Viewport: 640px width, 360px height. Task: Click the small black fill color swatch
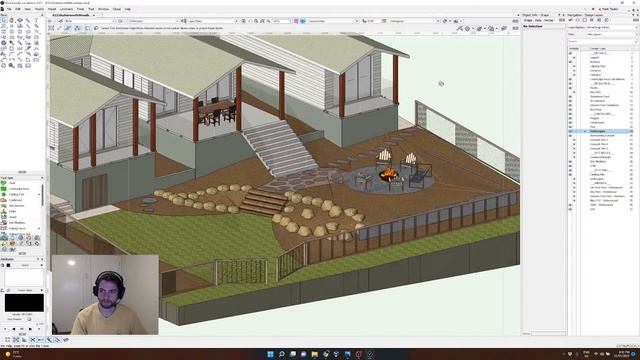8,265
